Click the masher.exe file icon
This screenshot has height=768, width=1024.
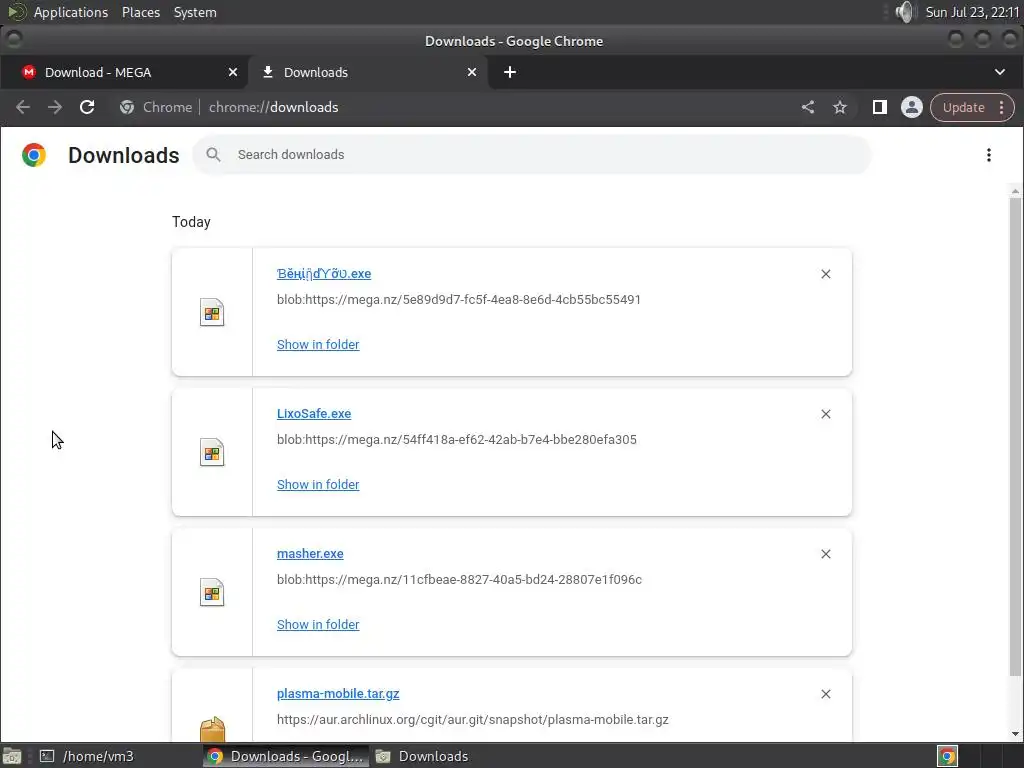coord(212,592)
